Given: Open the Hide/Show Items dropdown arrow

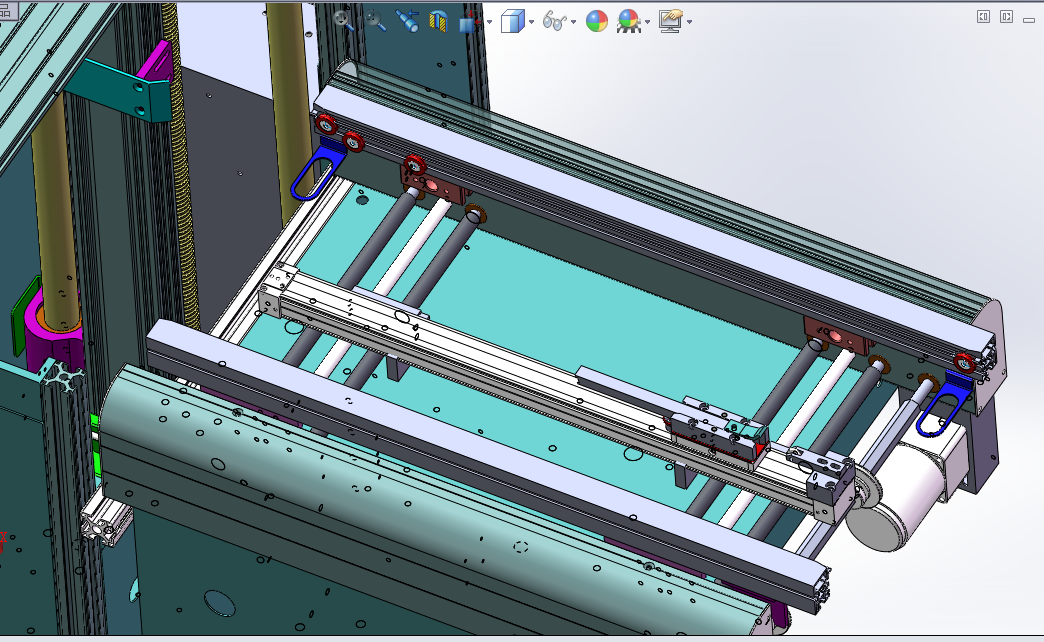Looking at the screenshot, I should [573, 22].
